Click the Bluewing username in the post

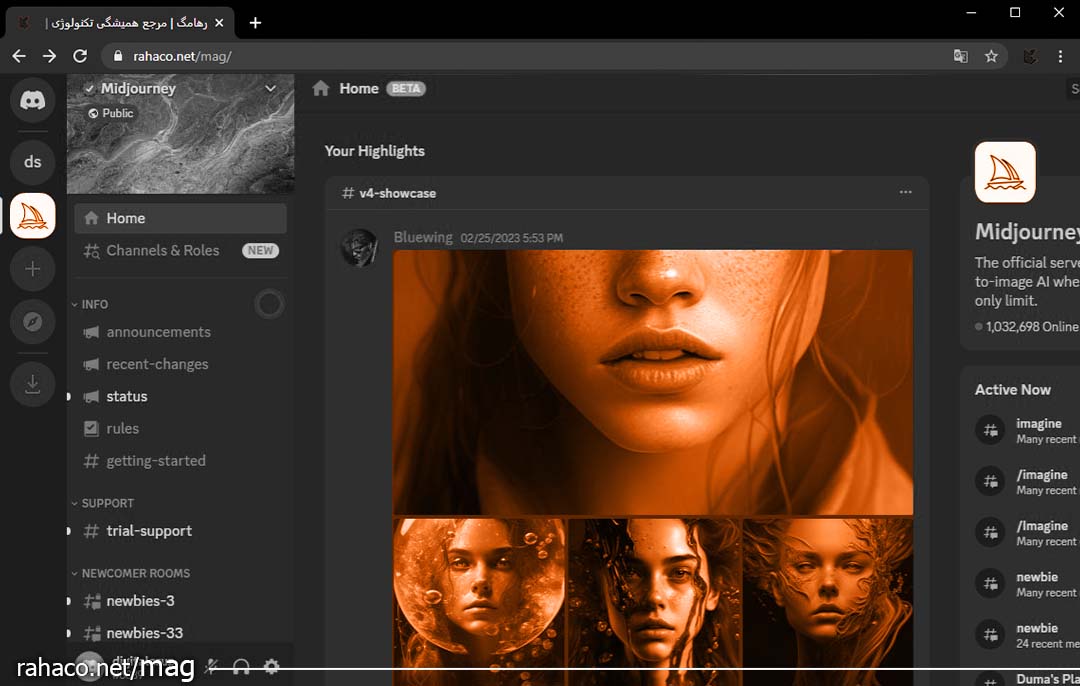(x=423, y=238)
